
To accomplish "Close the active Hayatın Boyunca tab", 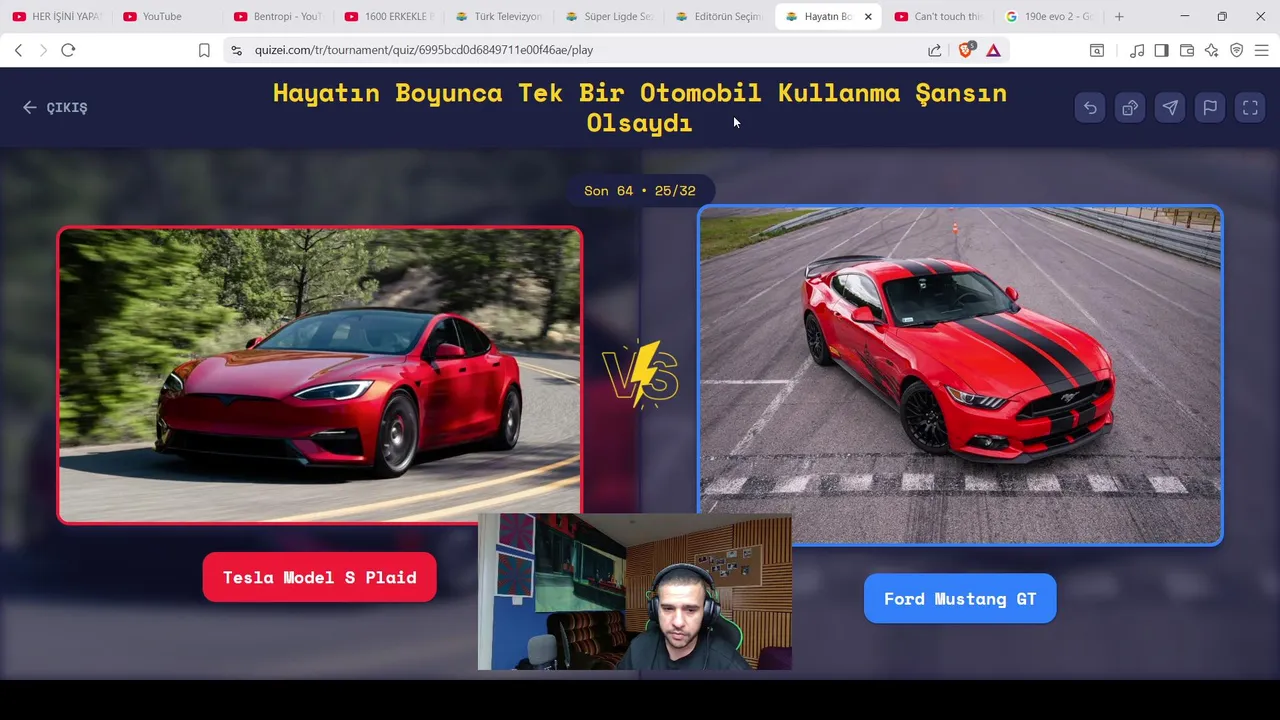I will click(868, 16).
